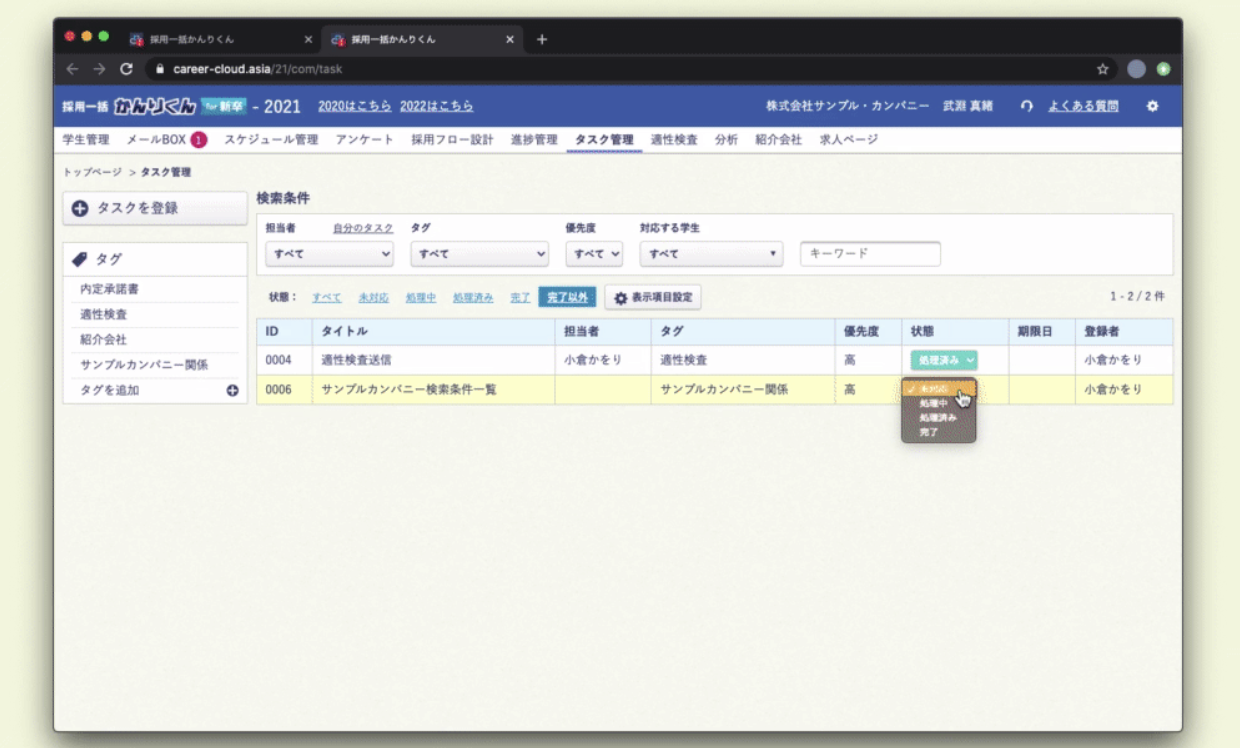
Task: Open the 優先度 filter dropdown
Action: tap(594, 254)
